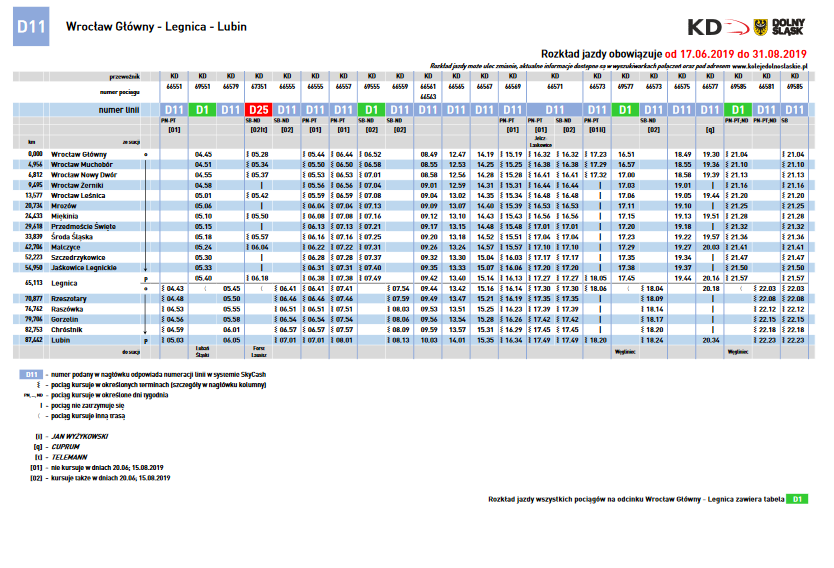
Task: Click the Lubin station name
Action: (x=61, y=340)
